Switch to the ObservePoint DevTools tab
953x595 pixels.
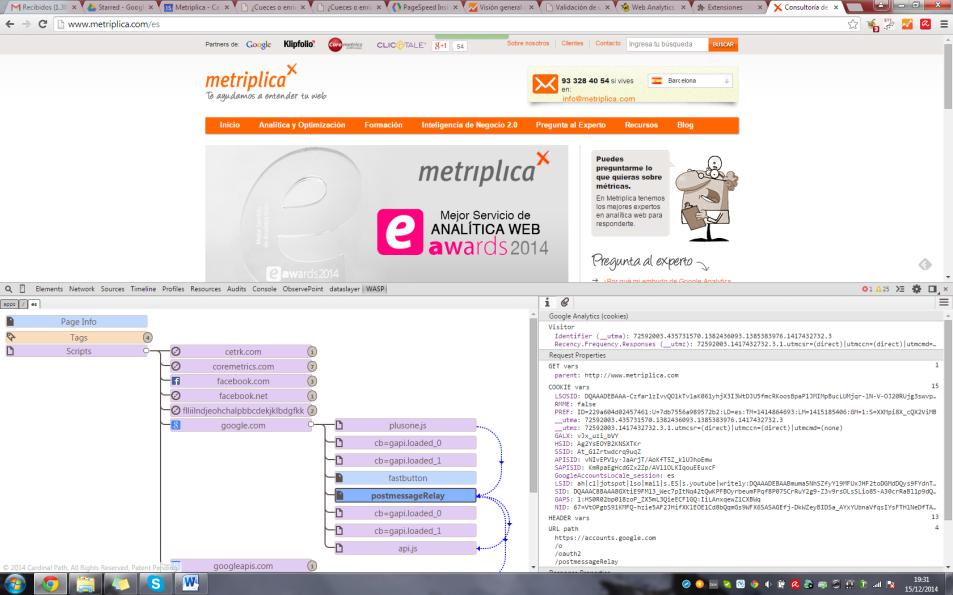point(303,289)
